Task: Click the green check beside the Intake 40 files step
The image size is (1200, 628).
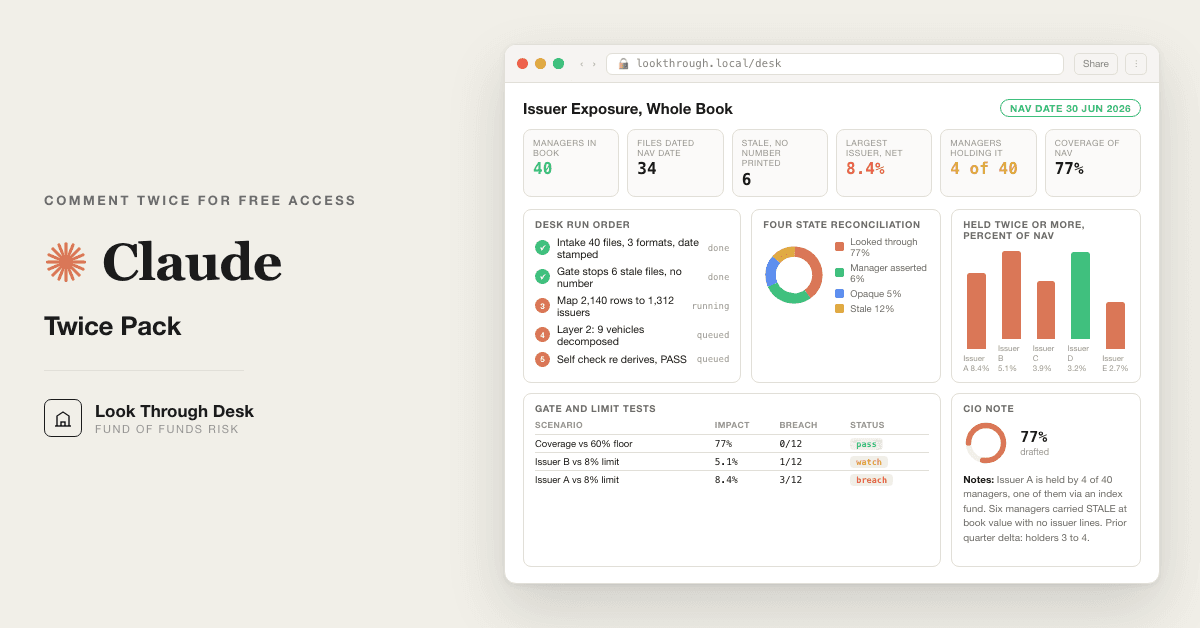Action: pos(542,248)
